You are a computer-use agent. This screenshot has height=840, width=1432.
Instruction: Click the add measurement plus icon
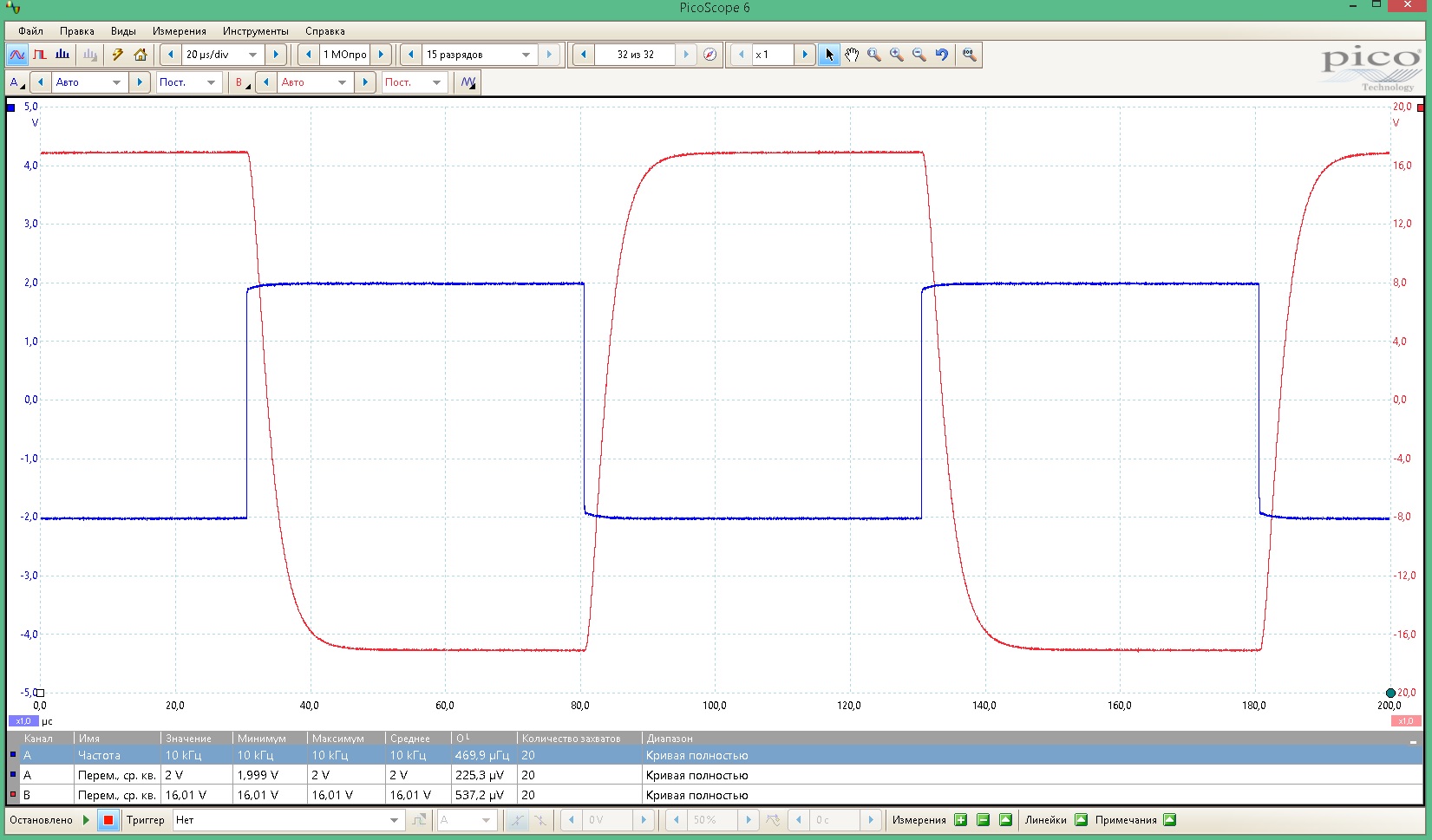[x=960, y=820]
